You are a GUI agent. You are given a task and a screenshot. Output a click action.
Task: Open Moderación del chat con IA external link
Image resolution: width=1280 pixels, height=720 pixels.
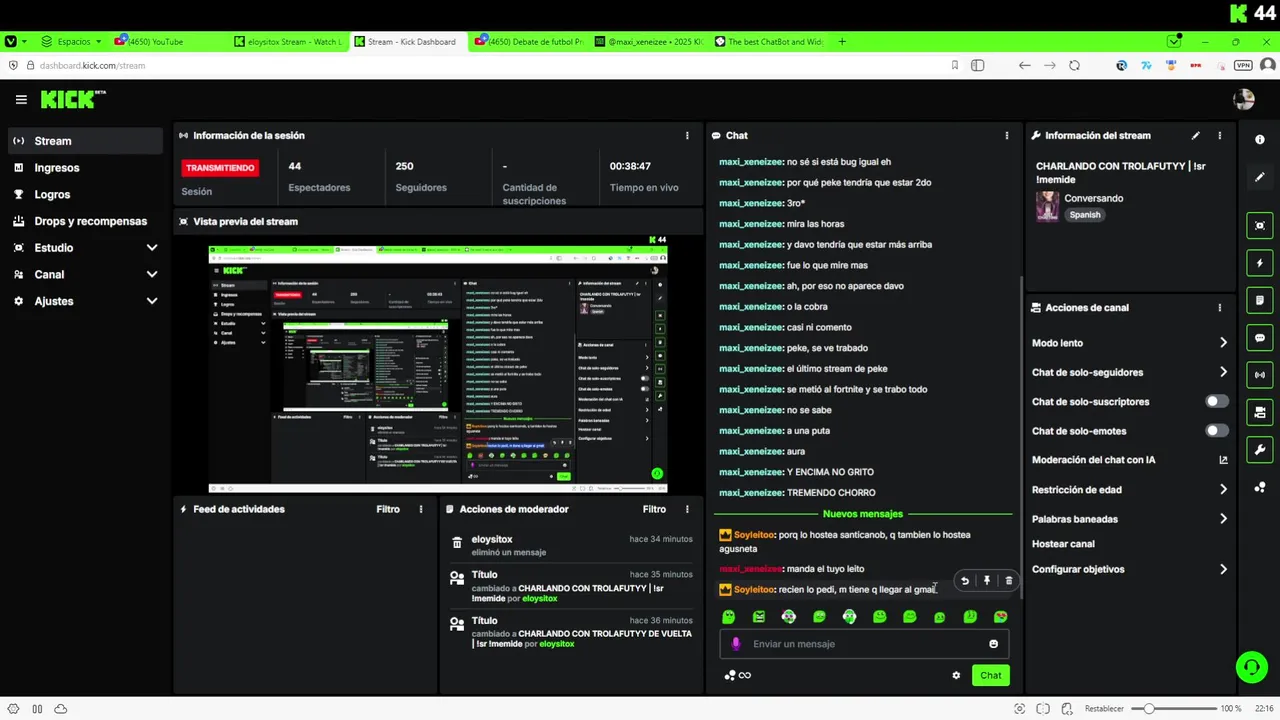click(1223, 460)
